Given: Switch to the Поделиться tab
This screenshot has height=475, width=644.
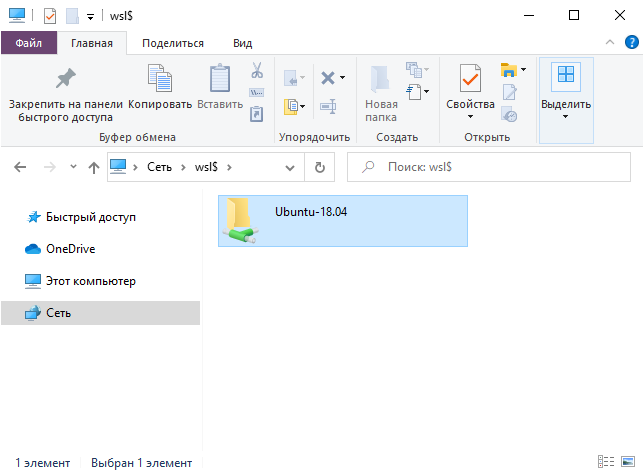Looking at the screenshot, I should (x=173, y=43).
